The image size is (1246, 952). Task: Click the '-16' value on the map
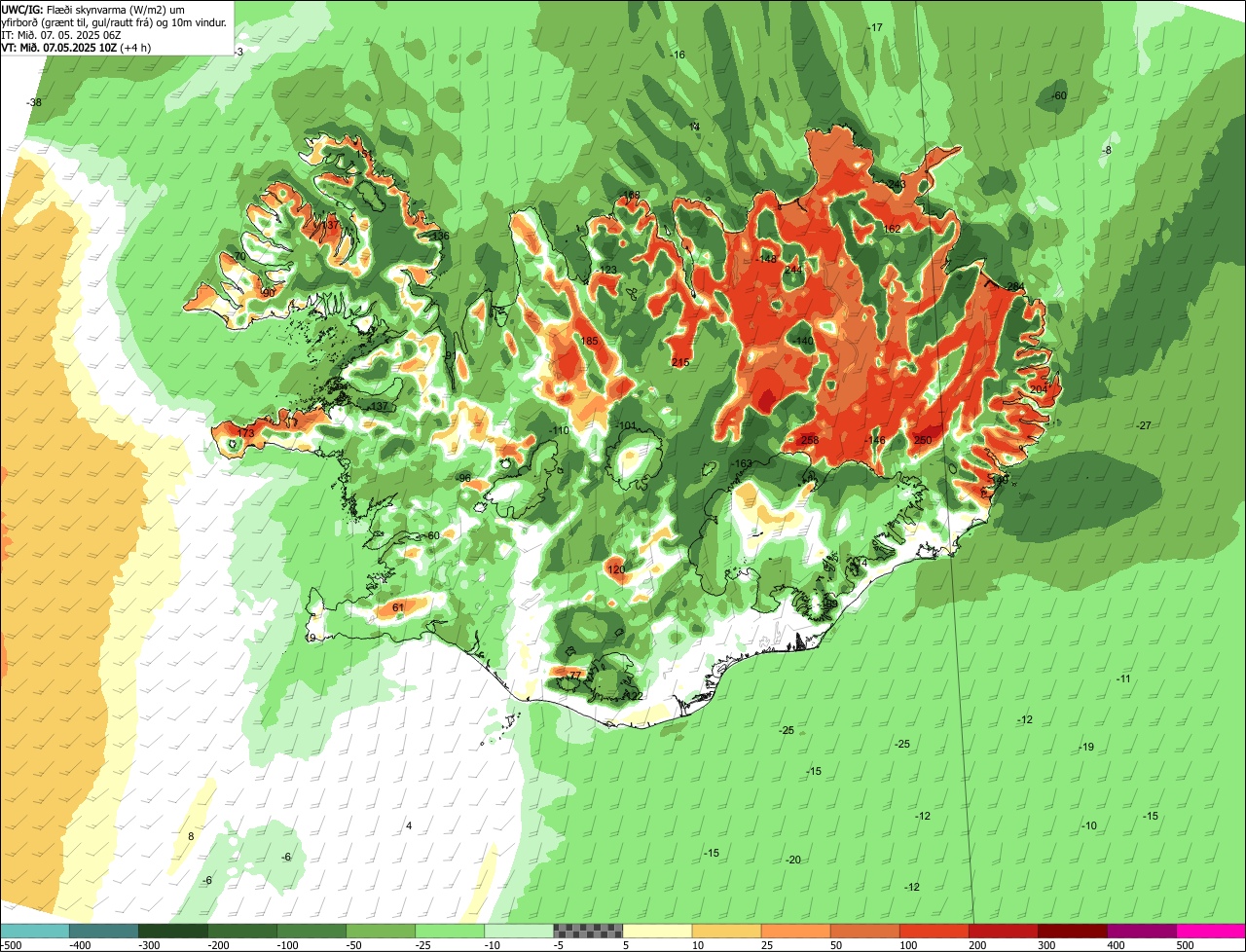tap(678, 55)
